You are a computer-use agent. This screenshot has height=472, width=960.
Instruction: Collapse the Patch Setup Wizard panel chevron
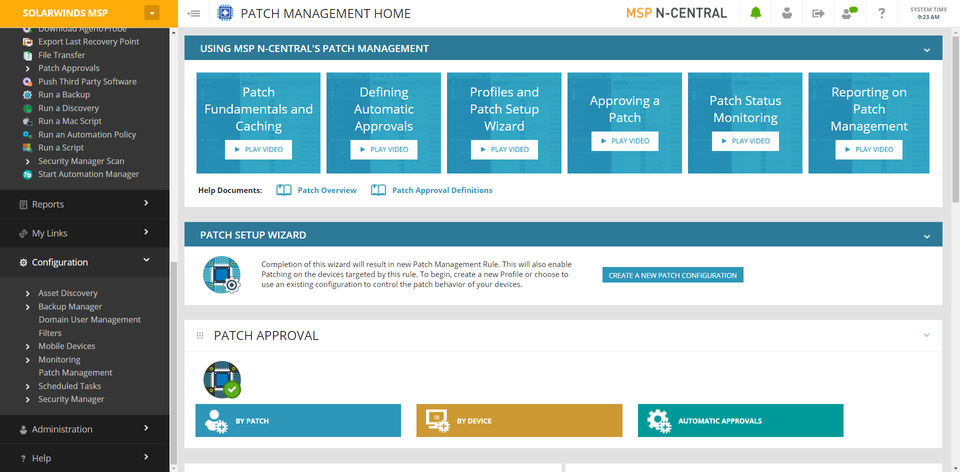tap(926, 236)
